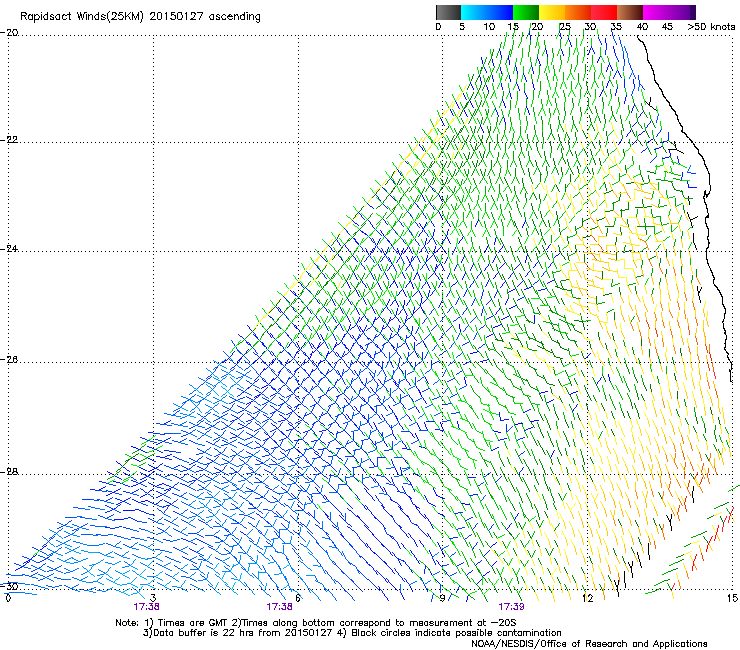
Task: Click the magenta 40-45 knots legend swatch
Action: click(x=656, y=12)
